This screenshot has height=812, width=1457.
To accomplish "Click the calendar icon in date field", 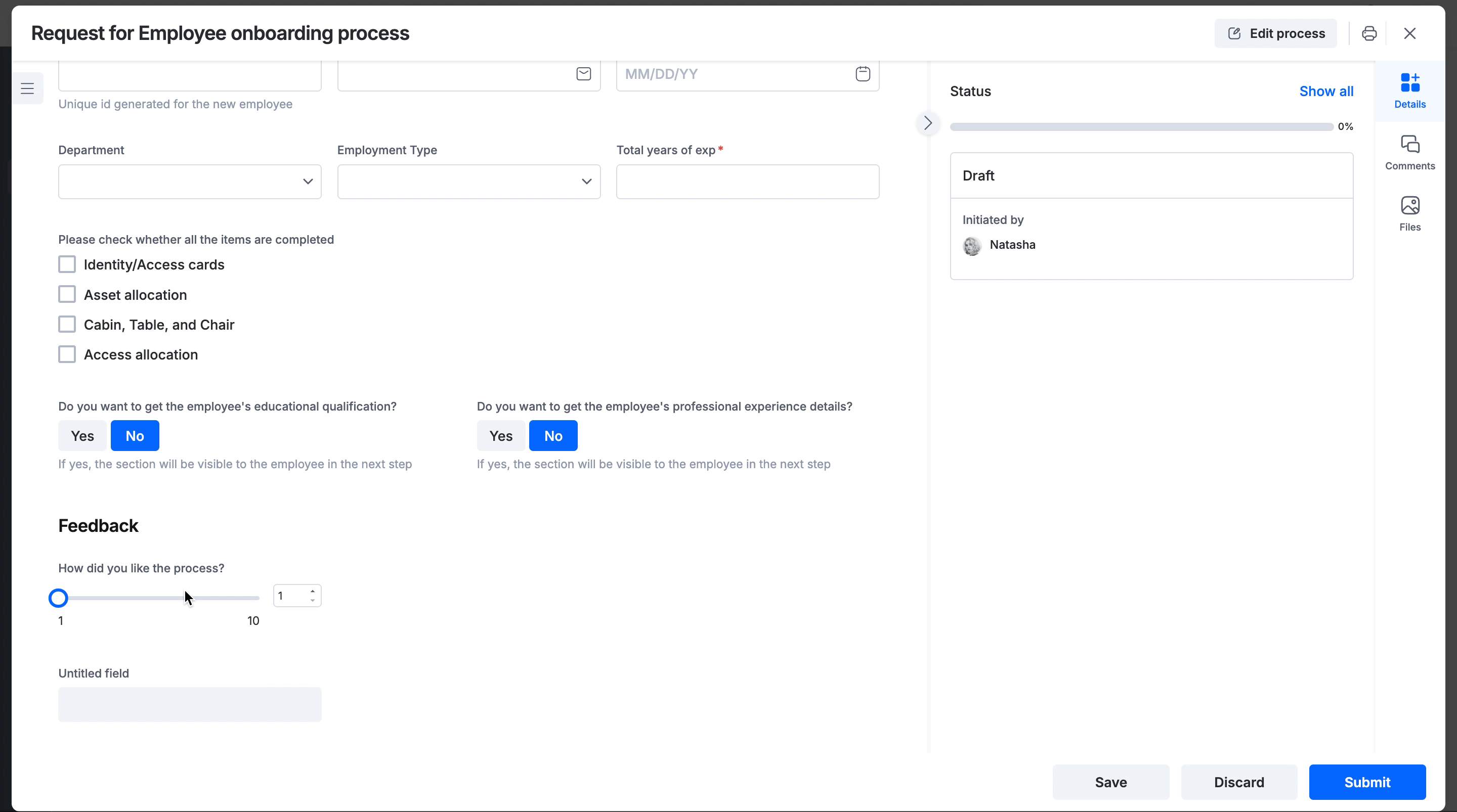I will pyautogui.click(x=862, y=74).
